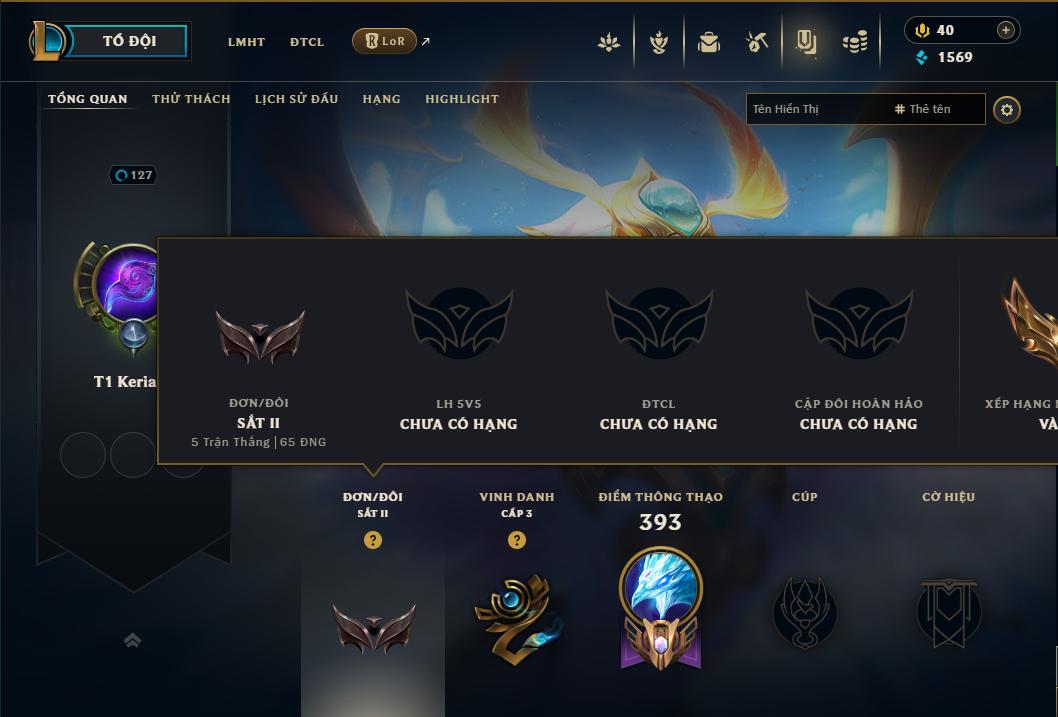Open the Store coins icon
The image size is (1058, 717).
[x=855, y=42]
